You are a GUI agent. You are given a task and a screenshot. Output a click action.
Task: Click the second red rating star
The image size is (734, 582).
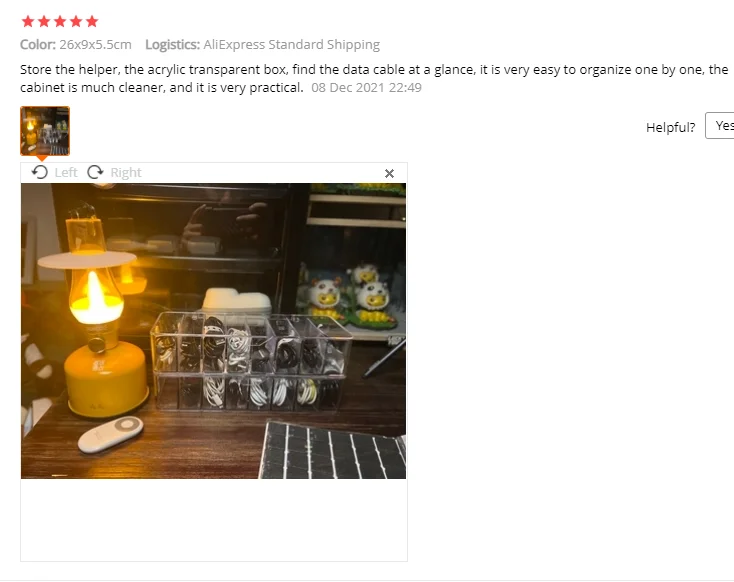click(44, 21)
